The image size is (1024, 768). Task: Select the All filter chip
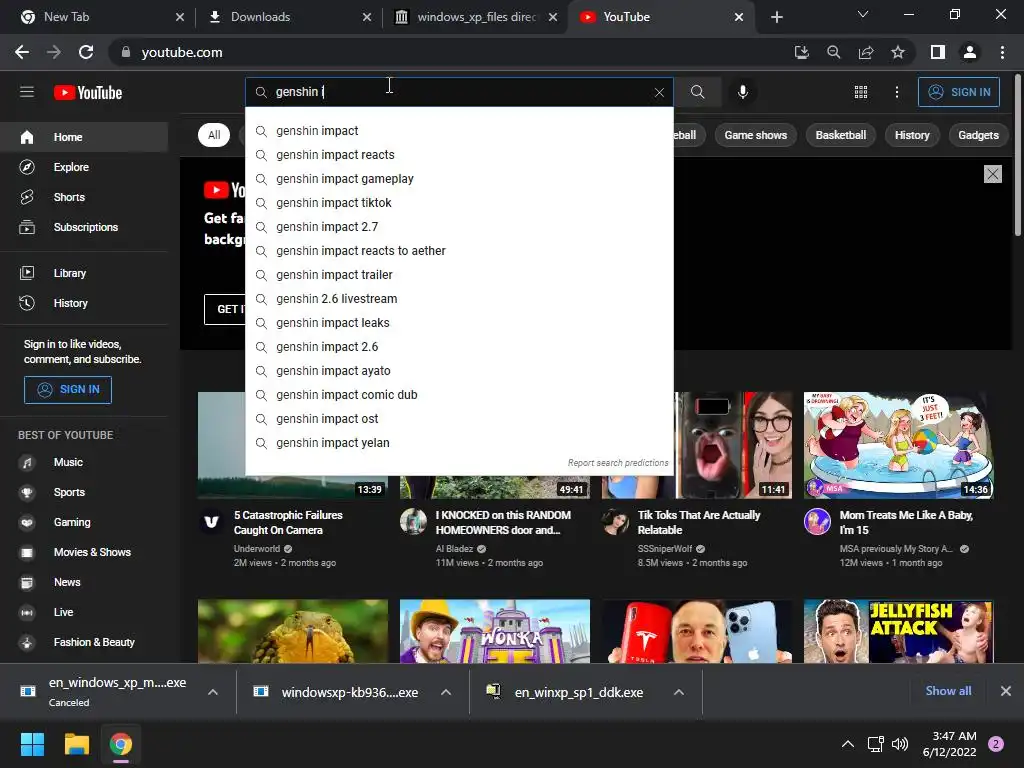[214, 135]
